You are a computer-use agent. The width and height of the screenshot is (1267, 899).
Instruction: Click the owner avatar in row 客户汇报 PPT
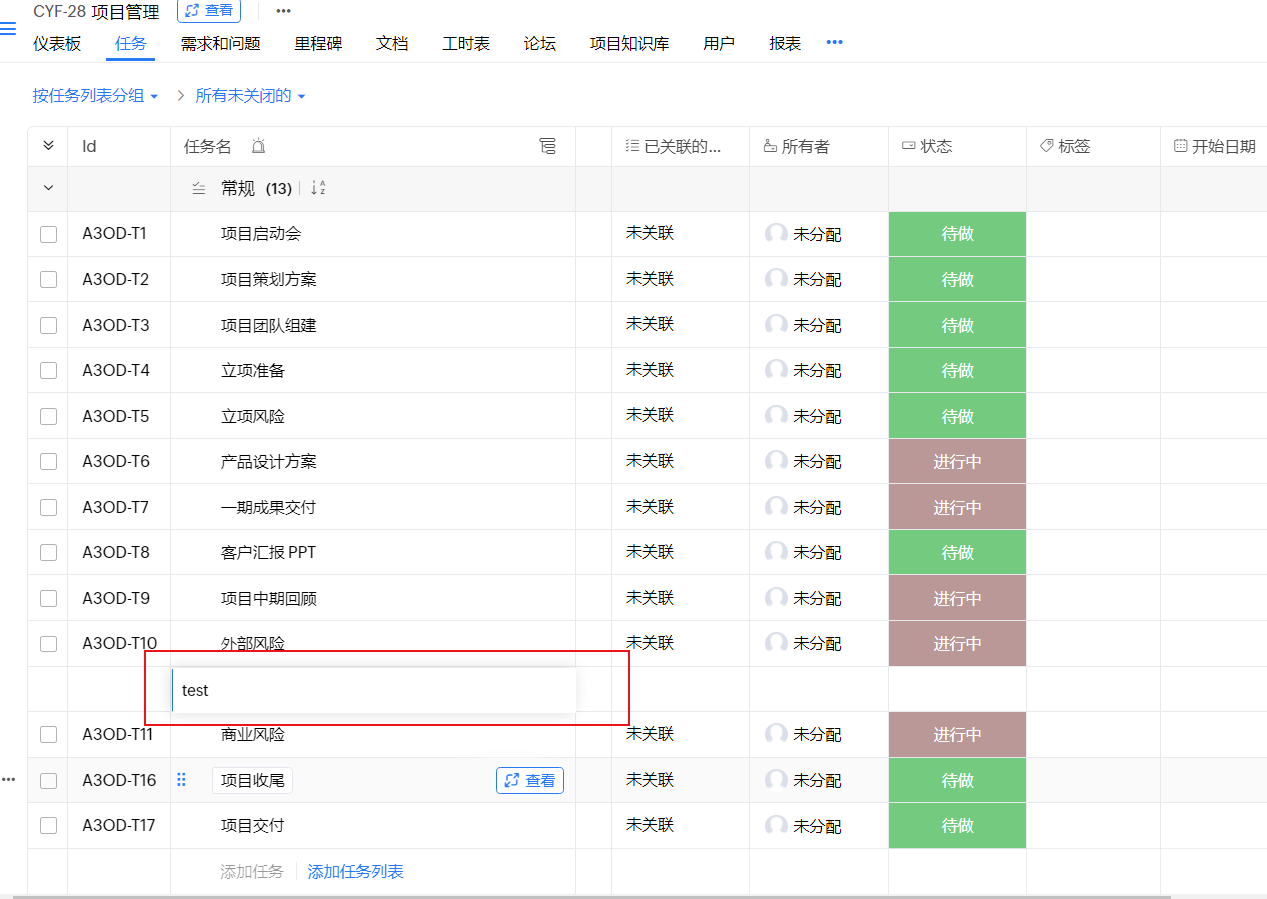[776, 552]
